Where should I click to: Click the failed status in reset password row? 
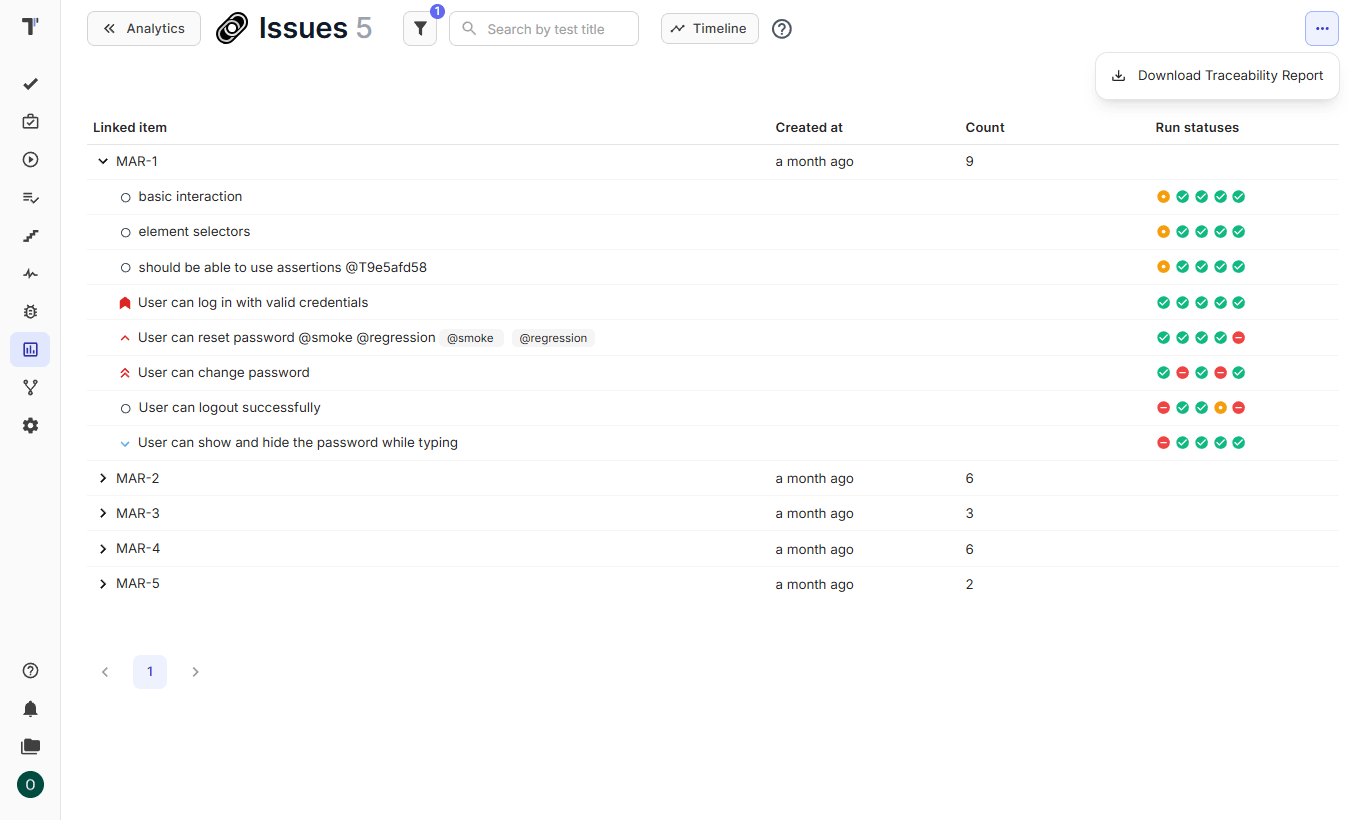(x=1239, y=338)
